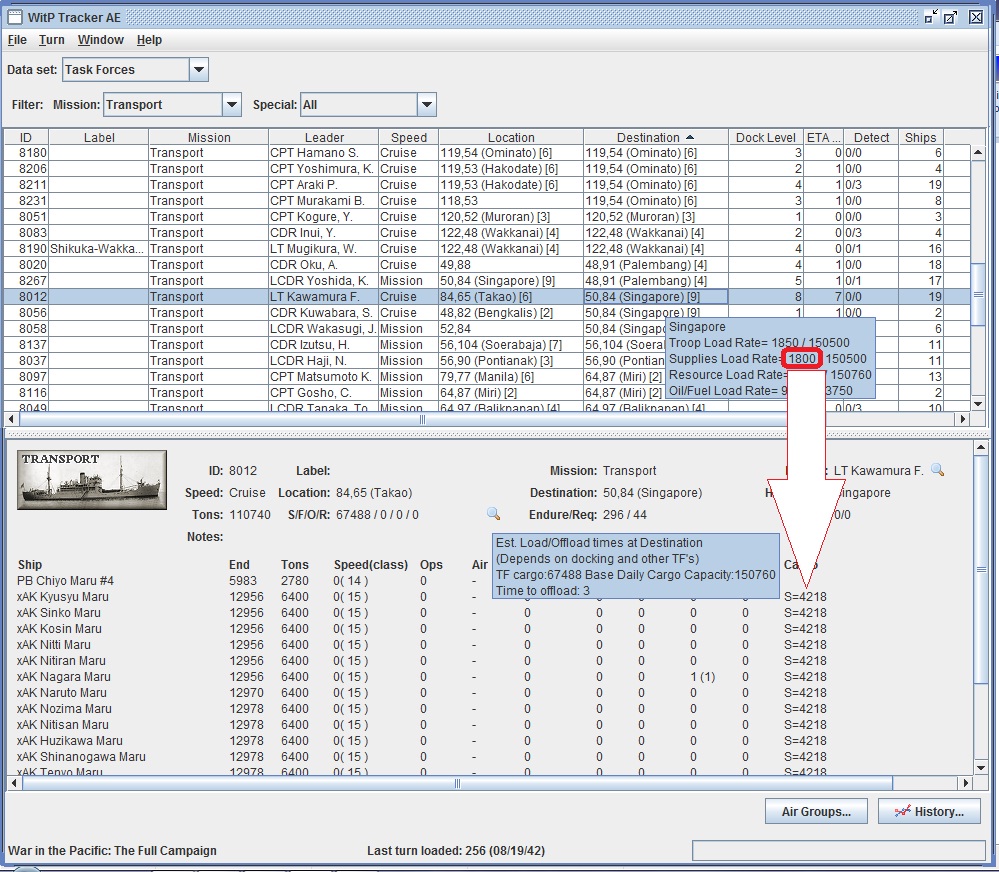Viewport: 999px width, 872px height.
Task: Click the magnifier icon next to S/F/O/R values
Action: [493, 514]
